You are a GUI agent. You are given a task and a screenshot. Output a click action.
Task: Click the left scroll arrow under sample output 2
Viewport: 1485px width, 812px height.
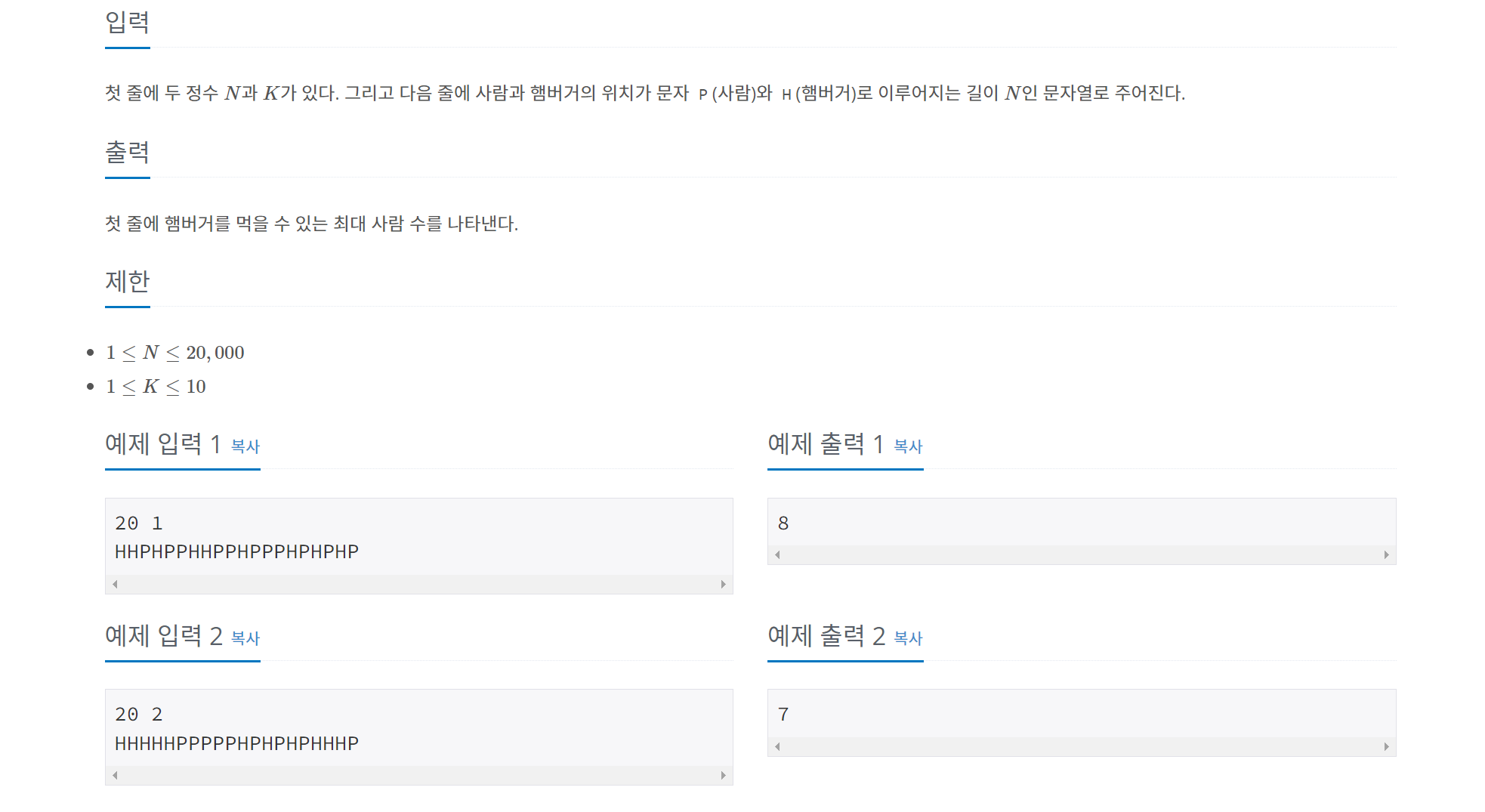[776, 746]
